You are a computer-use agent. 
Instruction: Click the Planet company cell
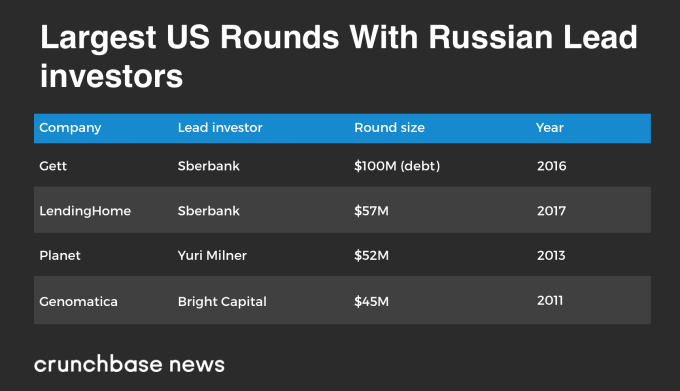point(60,255)
